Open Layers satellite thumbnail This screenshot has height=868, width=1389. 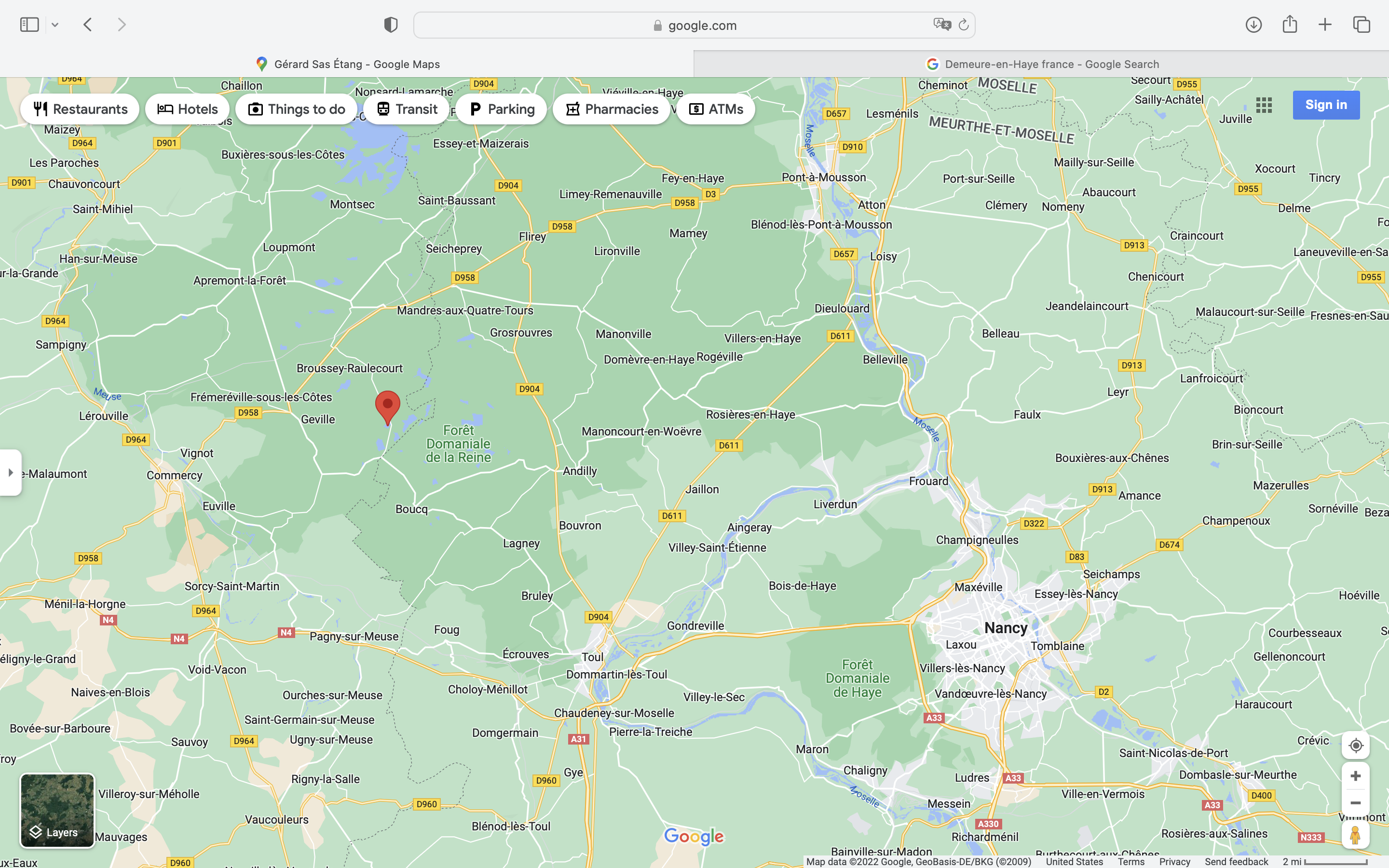pos(57,810)
